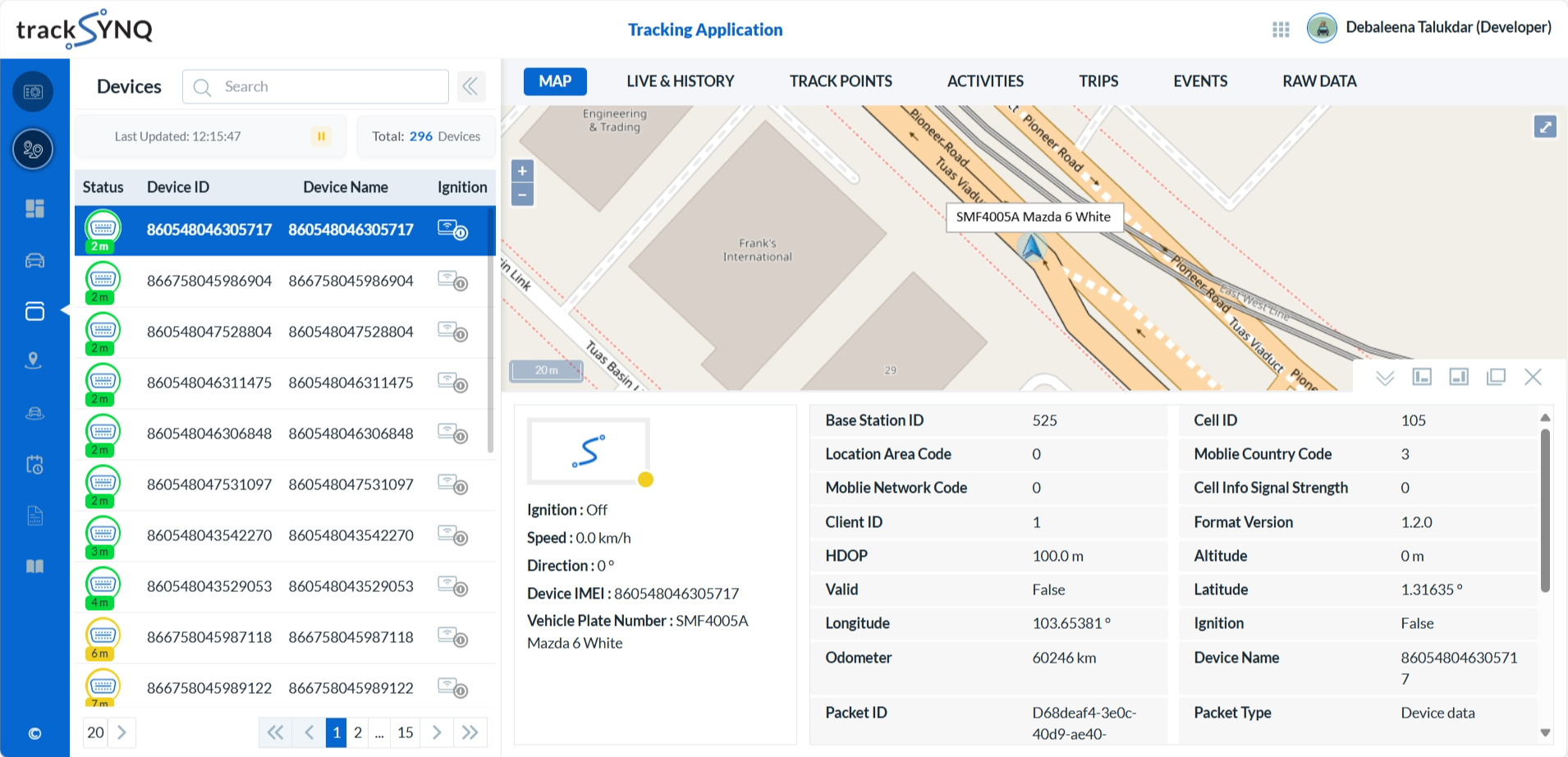
Task: Switch to the TRIPS tab
Action: pos(1097,81)
